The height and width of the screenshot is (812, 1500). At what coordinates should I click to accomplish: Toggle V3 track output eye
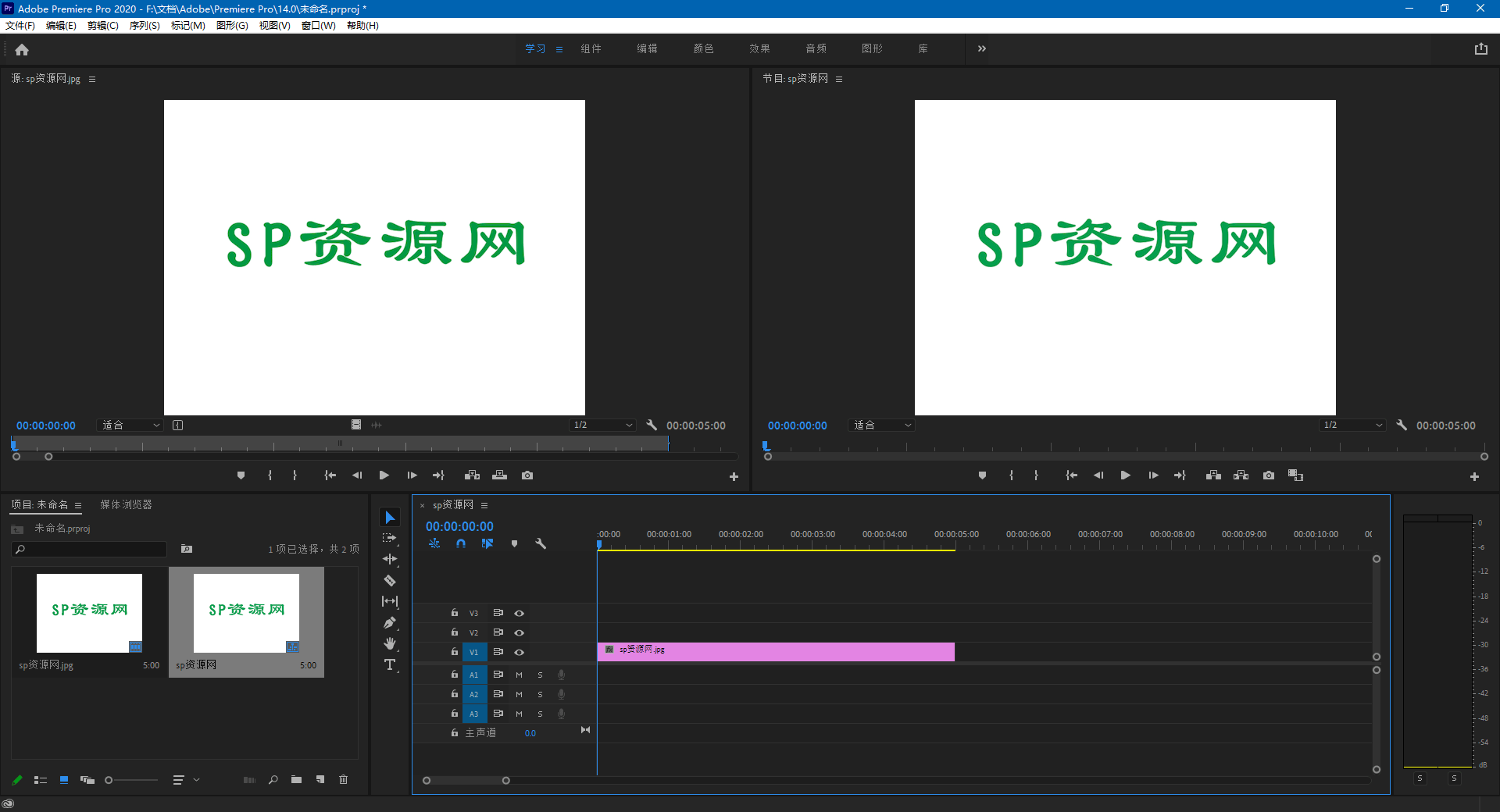519,614
